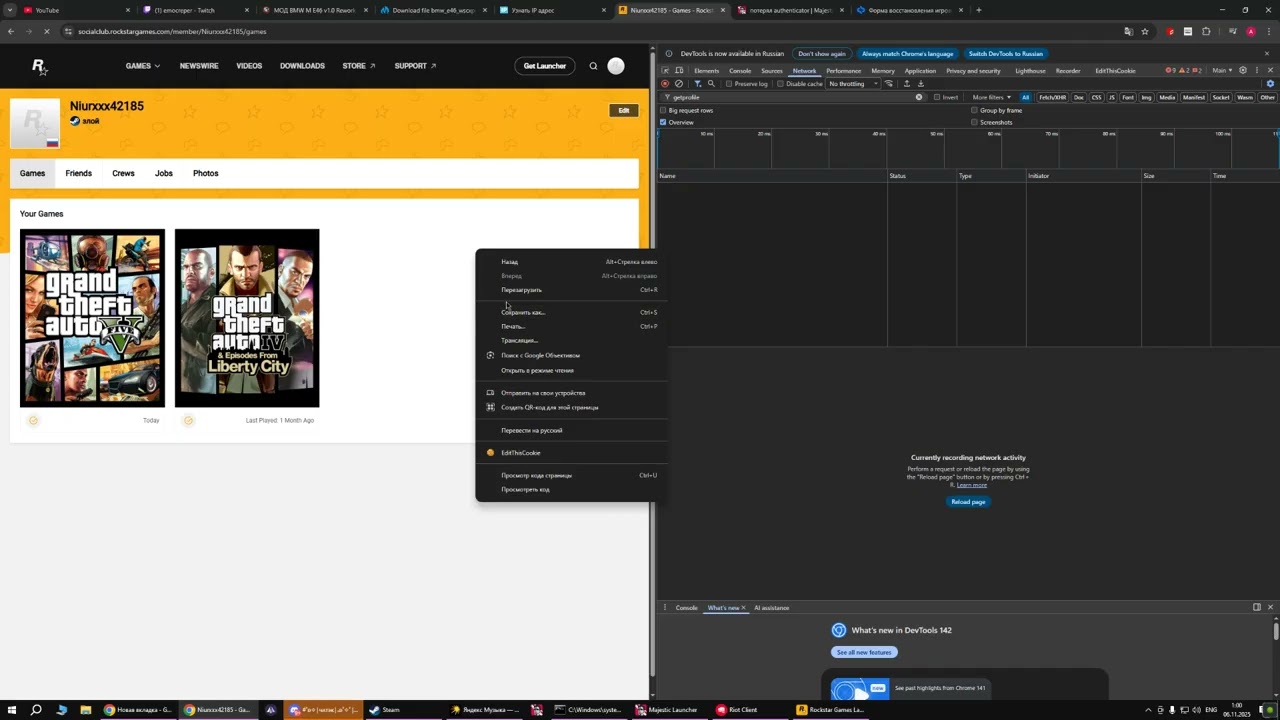Viewport: 1280px width, 720px height.
Task: Open network search magnifier in DevTools
Action: coord(711,84)
